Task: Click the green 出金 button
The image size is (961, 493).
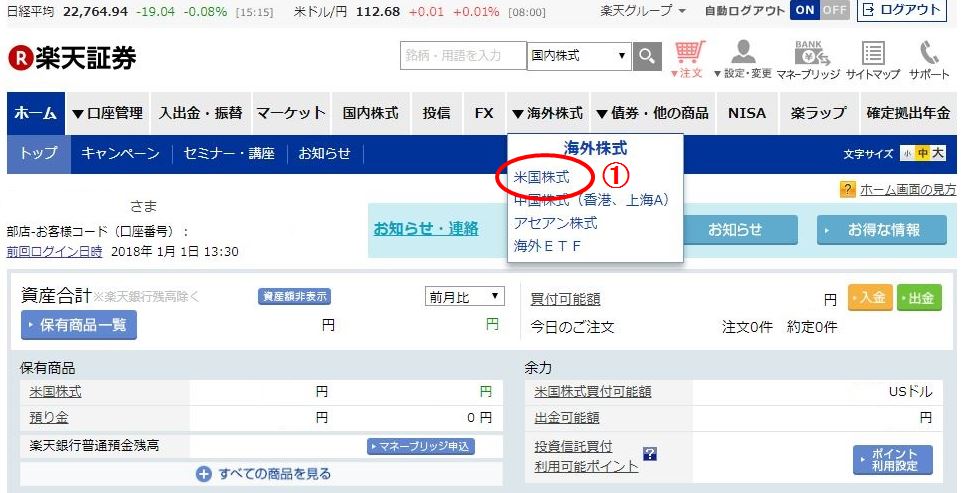Action: (919, 297)
